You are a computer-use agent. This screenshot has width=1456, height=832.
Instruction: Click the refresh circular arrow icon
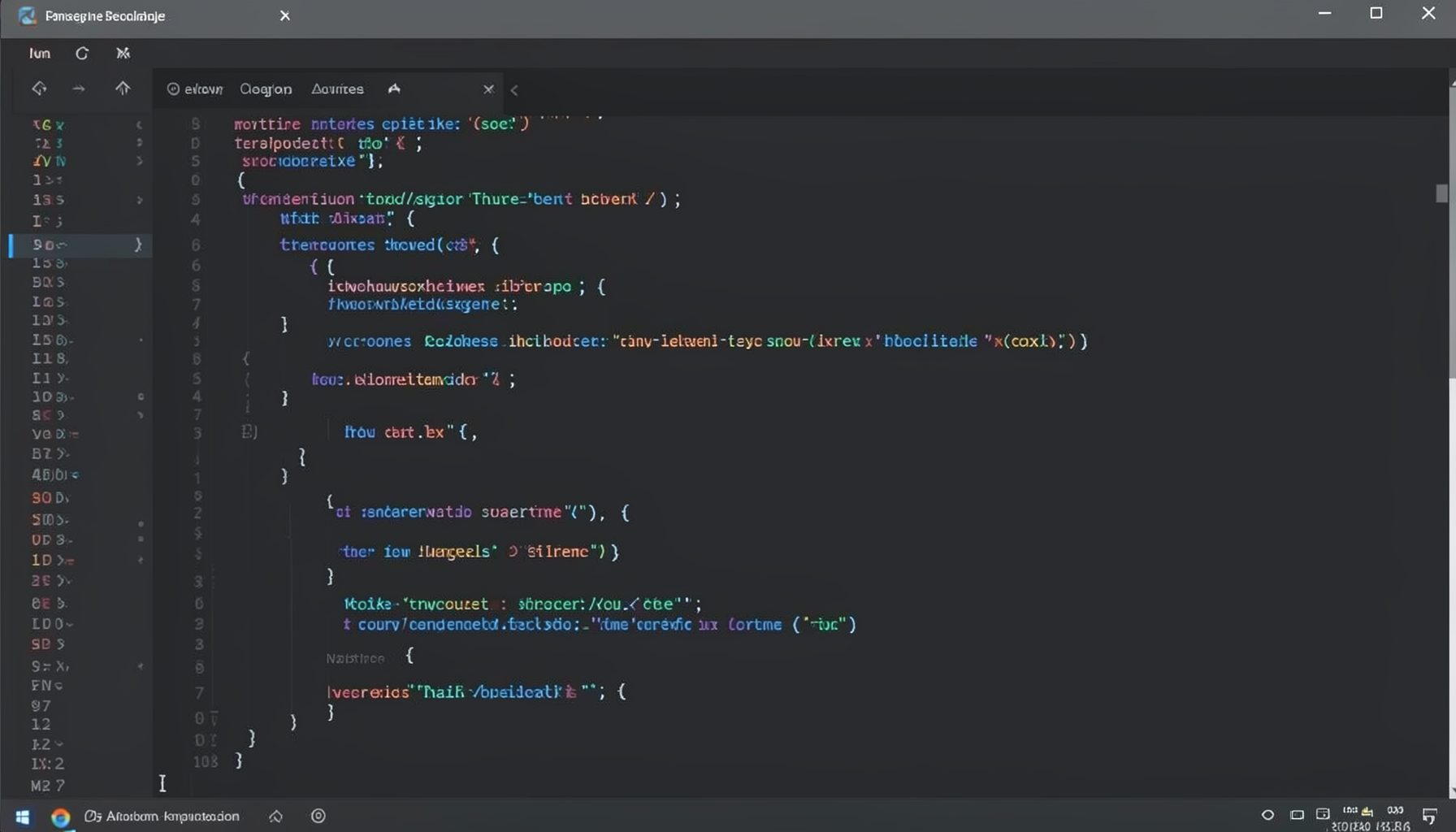coord(82,53)
